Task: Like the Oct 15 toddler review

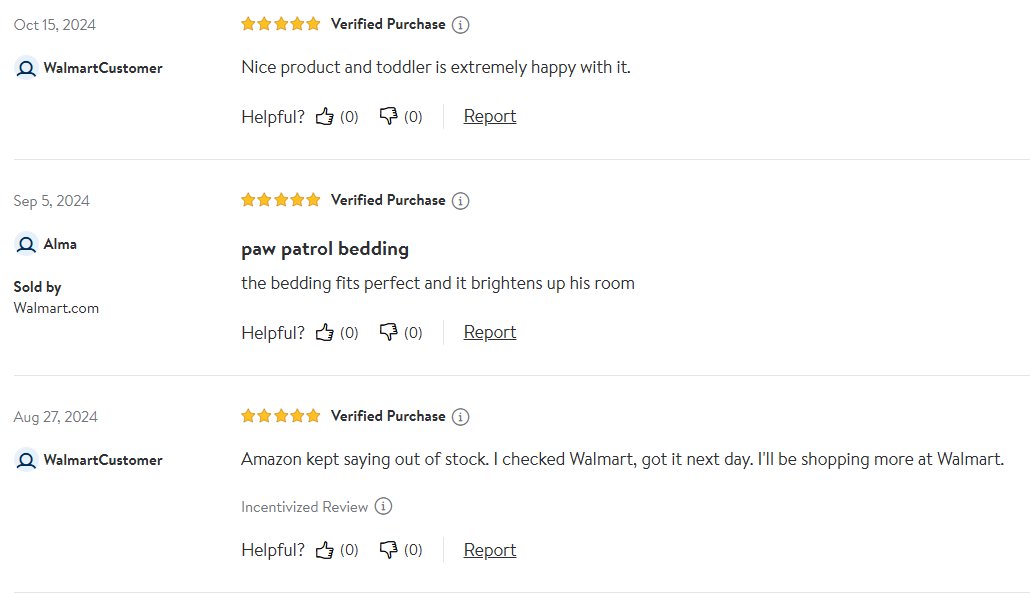Action: (325, 116)
